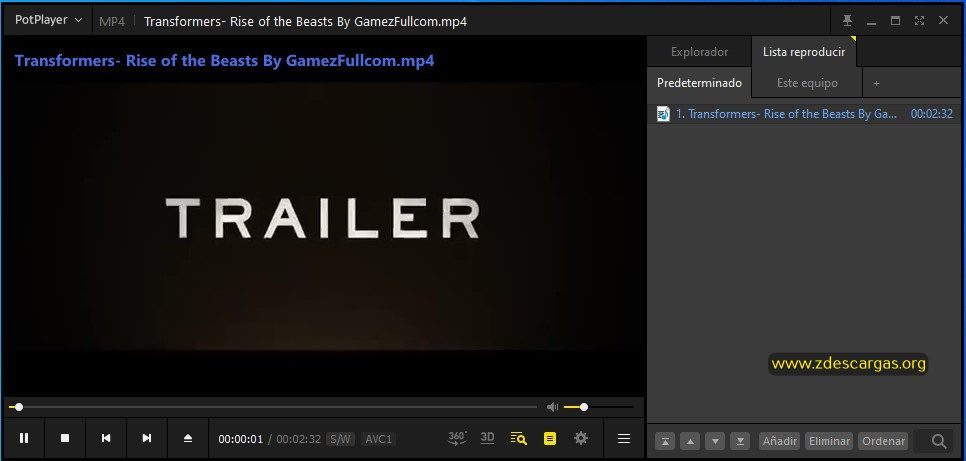
Task: Switch to the Explorador tab
Action: coord(699,52)
